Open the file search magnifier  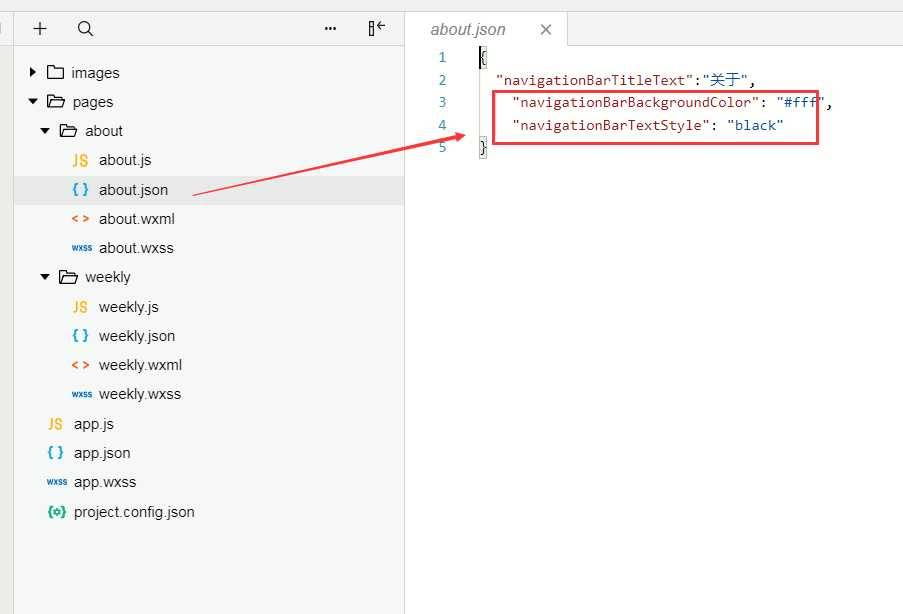85,28
